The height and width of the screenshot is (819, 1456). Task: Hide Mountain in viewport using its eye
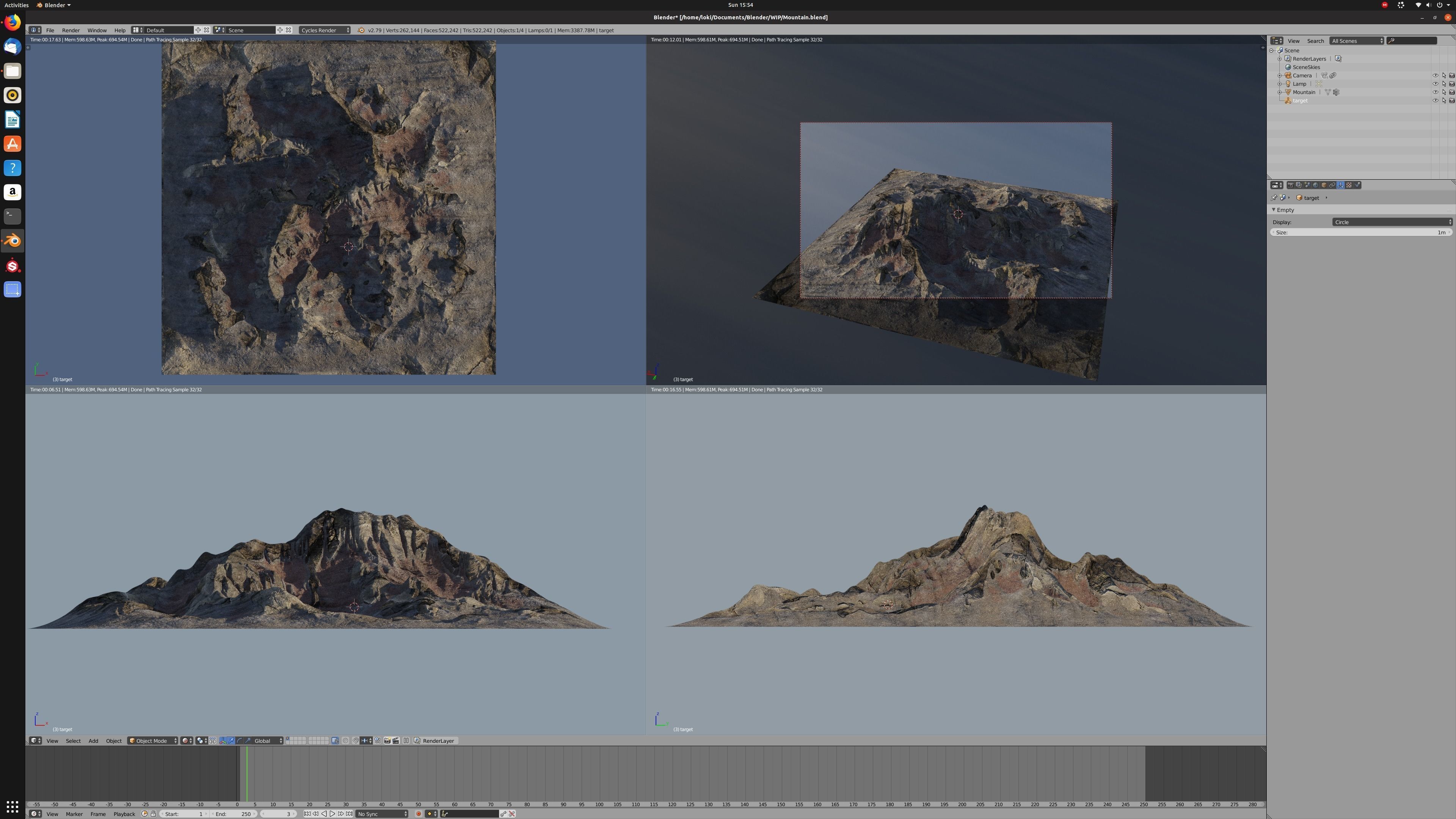1435,92
